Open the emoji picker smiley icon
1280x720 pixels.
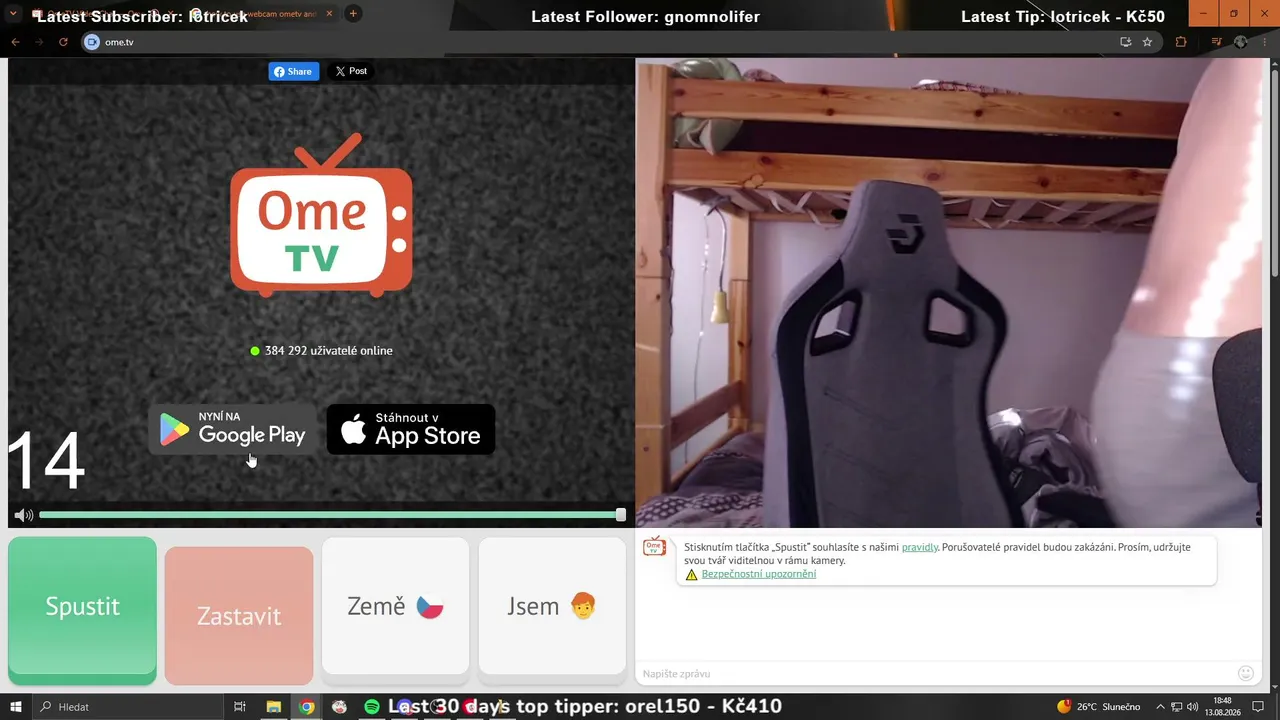point(1246,673)
